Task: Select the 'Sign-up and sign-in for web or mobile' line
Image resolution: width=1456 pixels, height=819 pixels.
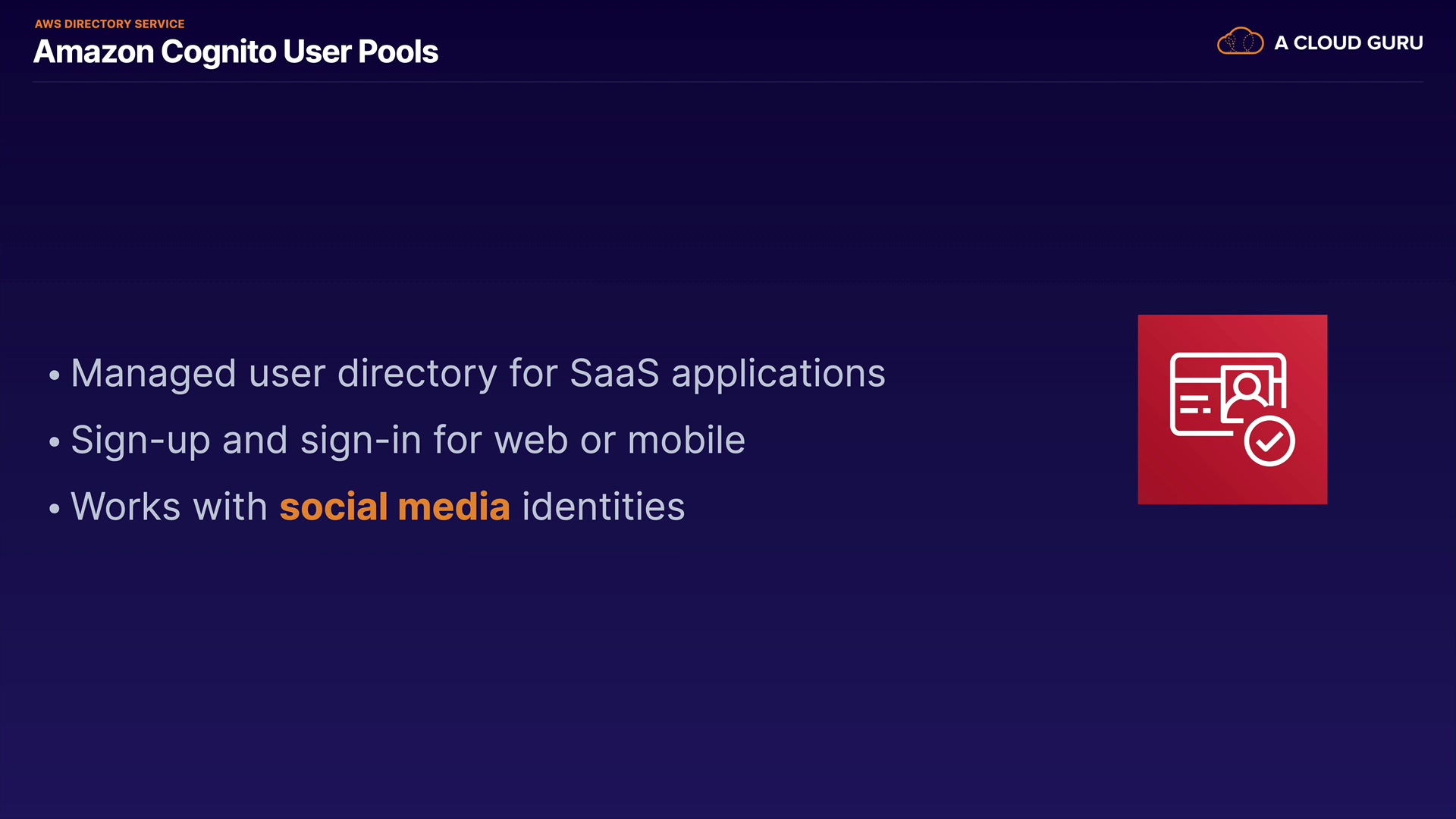Action: (408, 440)
